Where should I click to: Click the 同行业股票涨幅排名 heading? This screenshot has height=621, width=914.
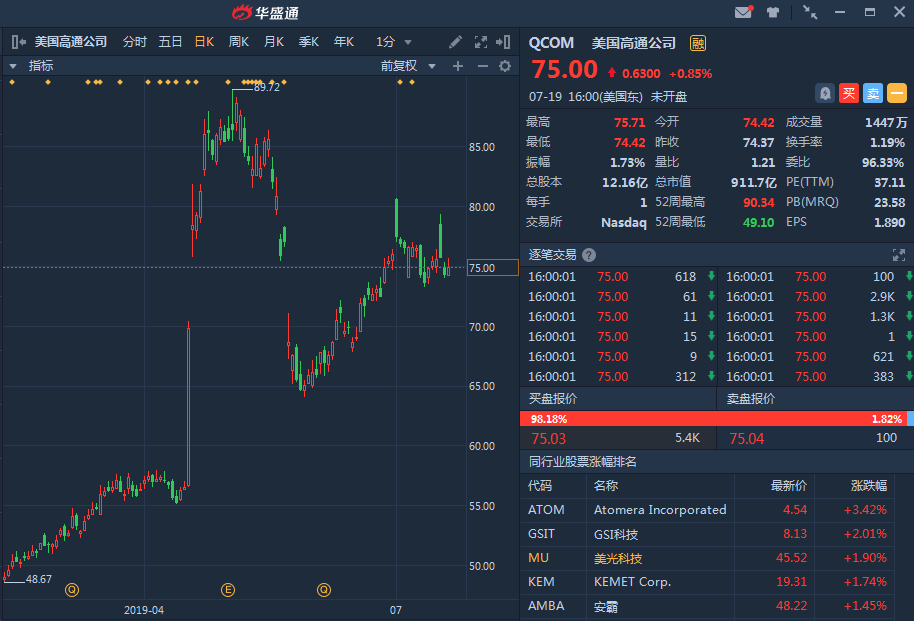coord(582,462)
